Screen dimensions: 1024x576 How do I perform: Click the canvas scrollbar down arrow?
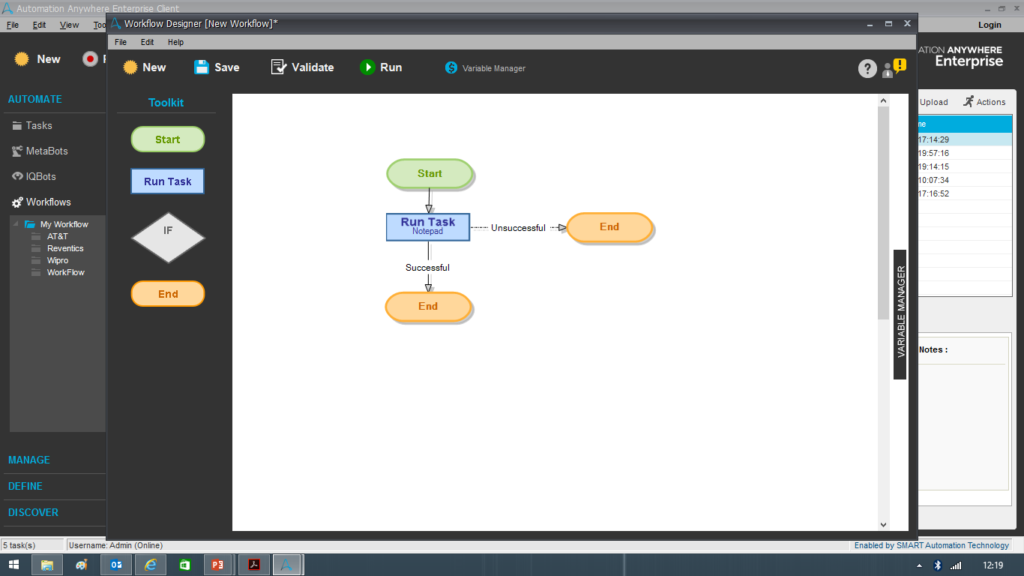[x=883, y=524]
